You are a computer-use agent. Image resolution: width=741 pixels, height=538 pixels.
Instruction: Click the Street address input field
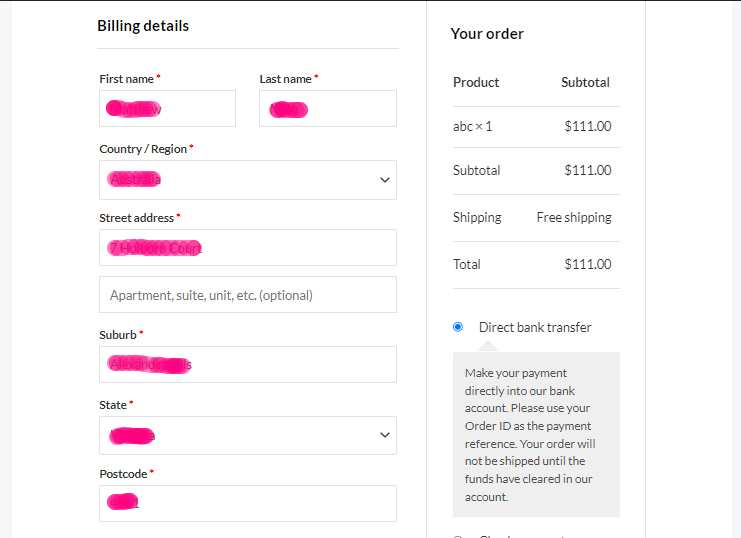coord(247,248)
